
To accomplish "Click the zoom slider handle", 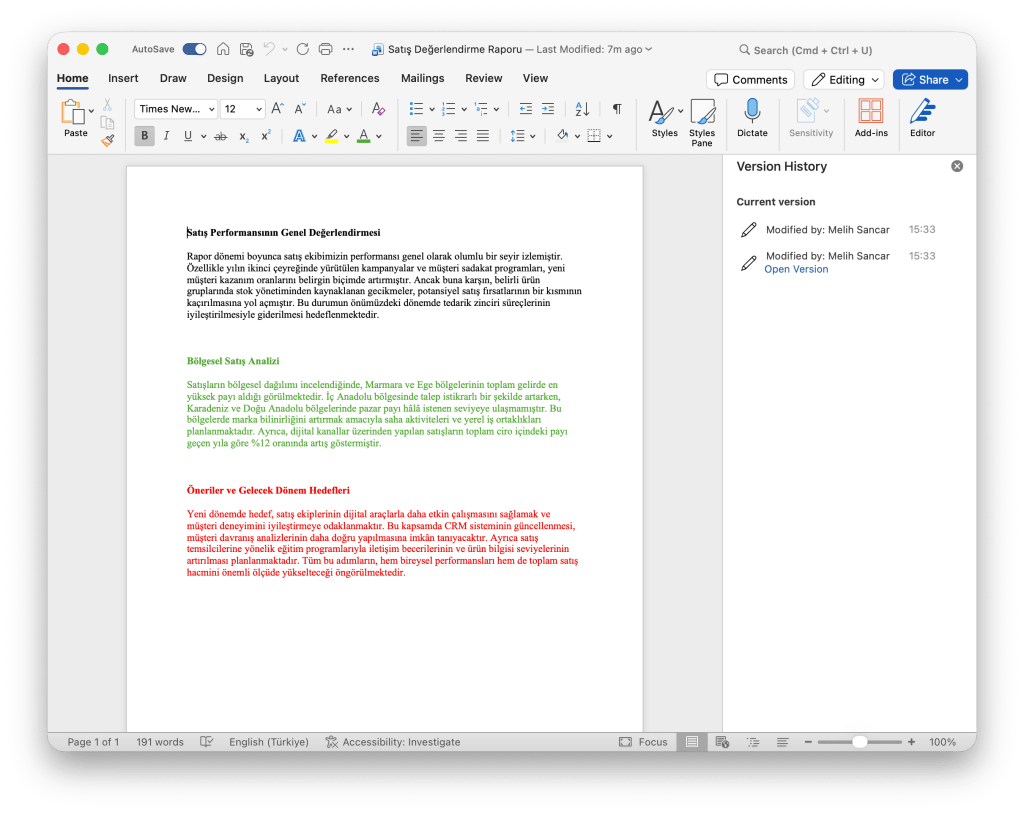I will [x=860, y=742].
